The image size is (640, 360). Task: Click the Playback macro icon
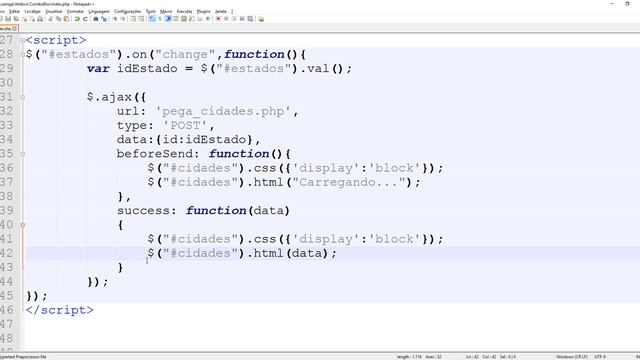[x=235, y=19]
